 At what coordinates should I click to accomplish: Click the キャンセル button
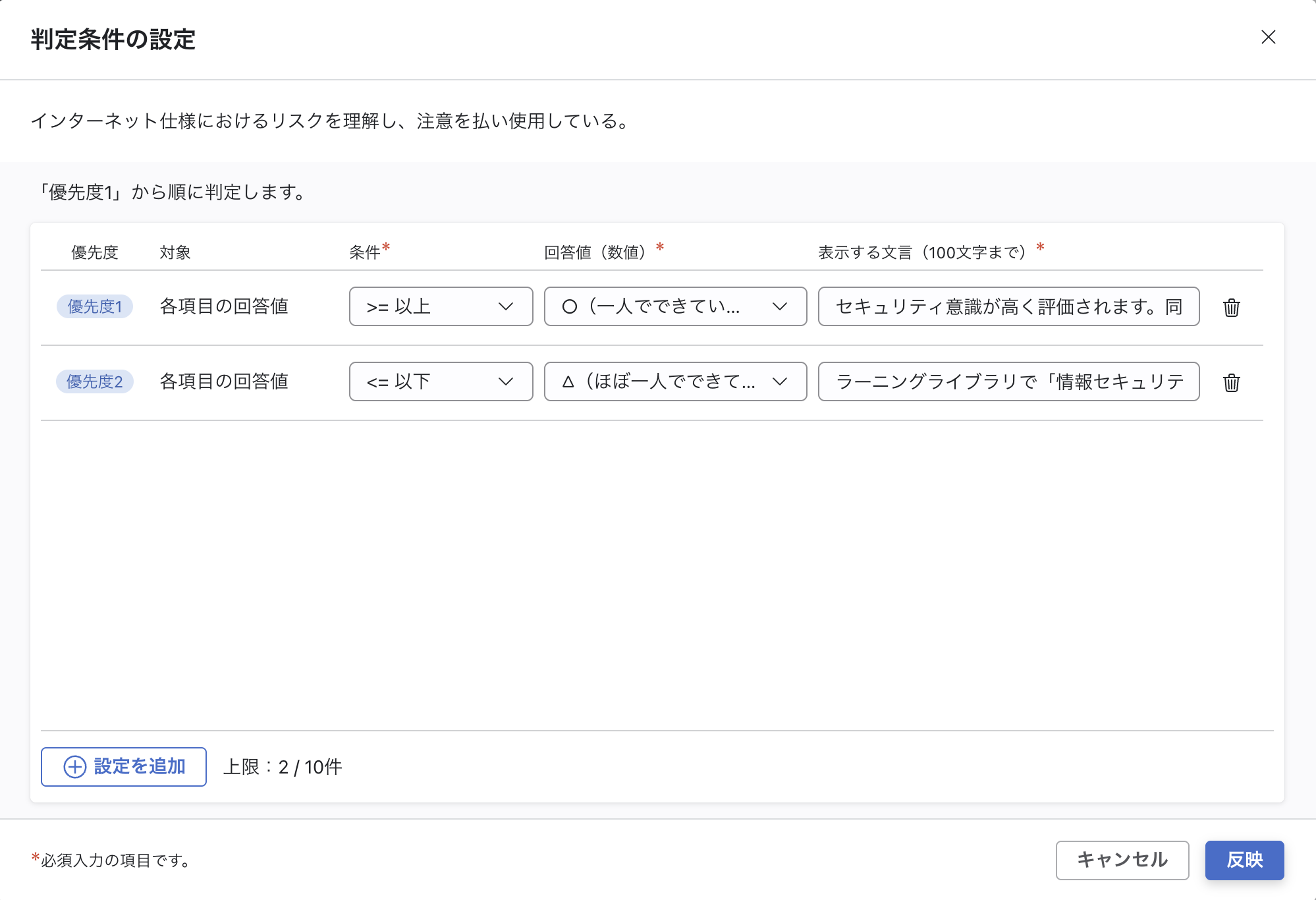(x=1122, y=860)
